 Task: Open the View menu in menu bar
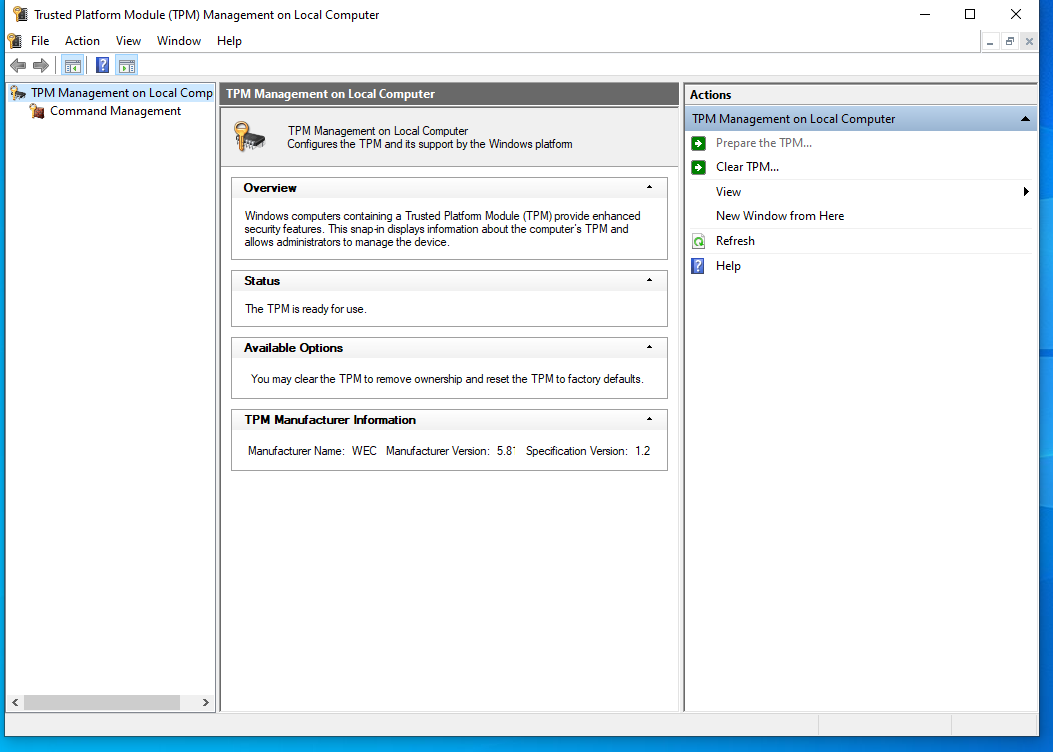[128, 41]
